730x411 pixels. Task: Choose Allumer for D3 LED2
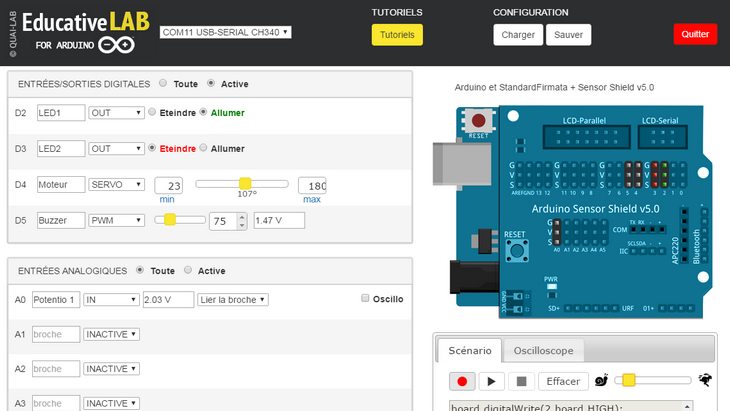[203, 148]
